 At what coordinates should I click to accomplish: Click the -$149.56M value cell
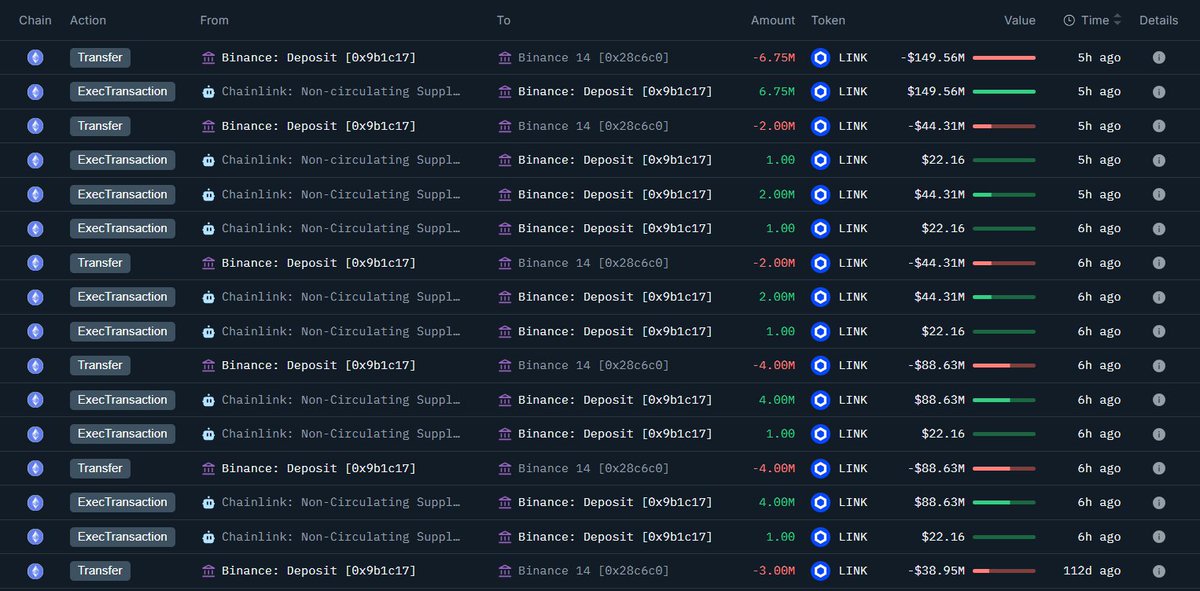click(933, 58)
